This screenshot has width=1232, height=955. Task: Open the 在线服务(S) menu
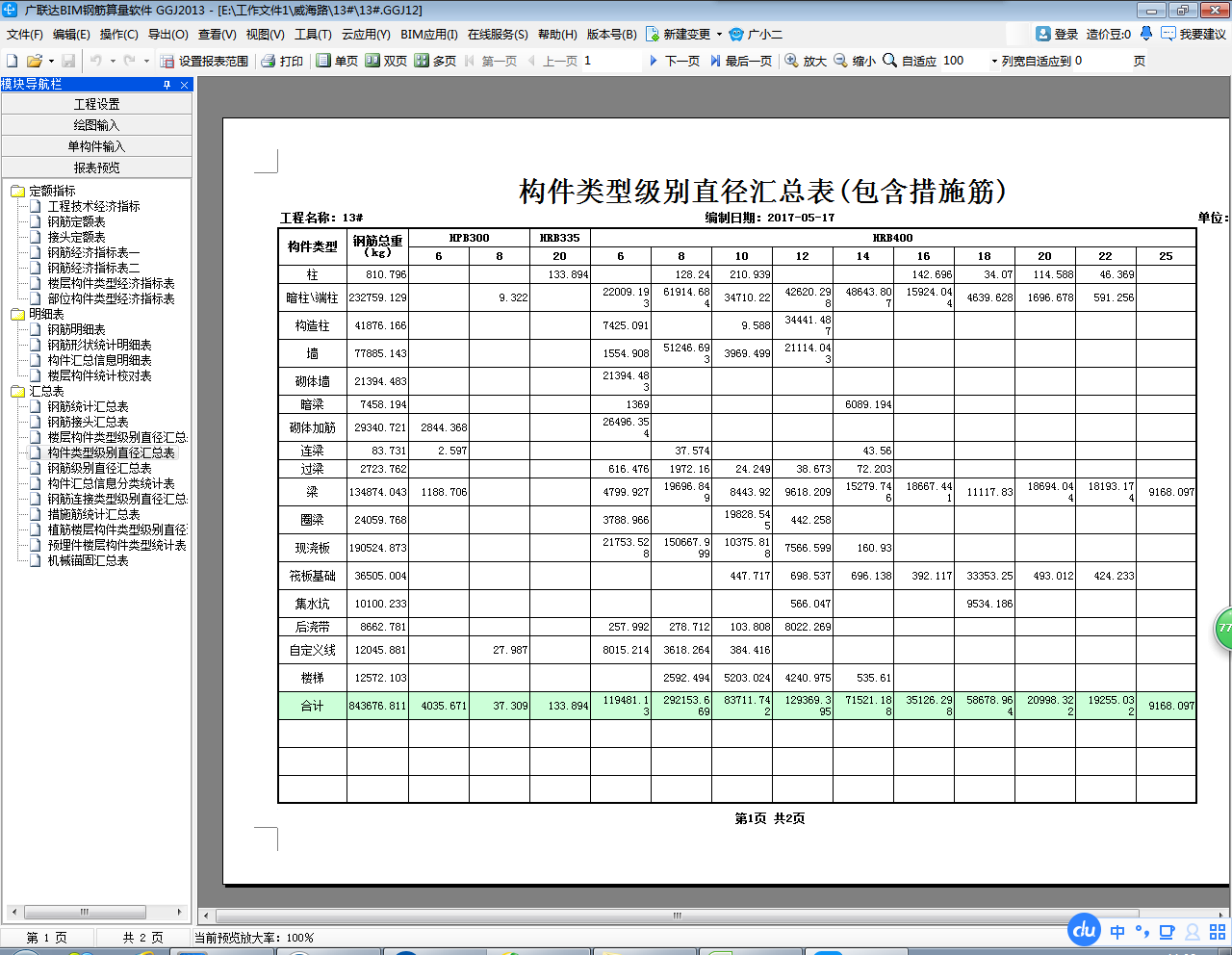pyautogui.click(x=498, y=34)
